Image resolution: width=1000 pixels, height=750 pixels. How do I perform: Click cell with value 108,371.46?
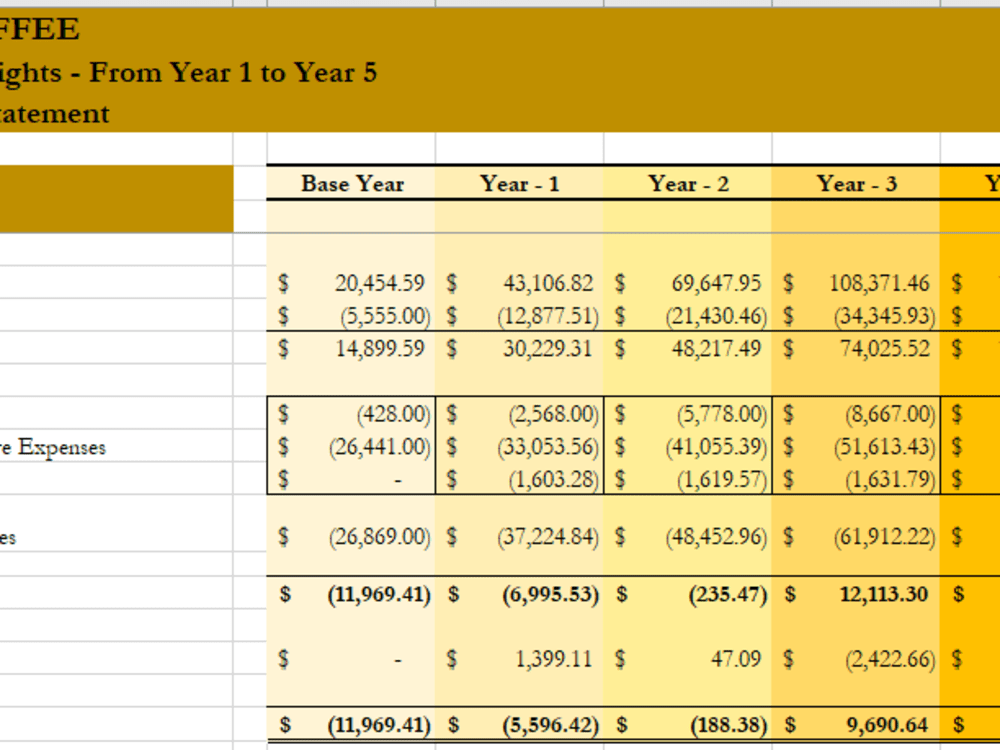pos(857,283)
